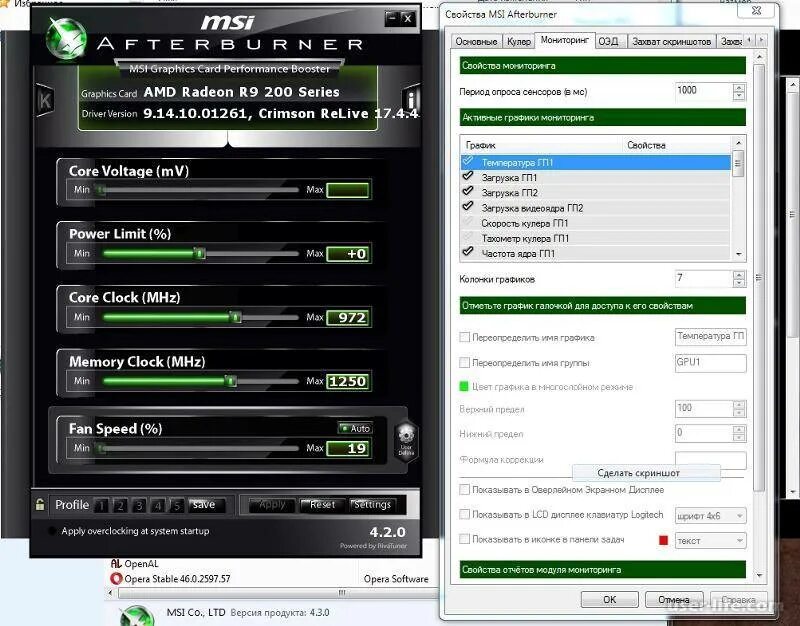Enable the Скорость кулера ГП1 graph
800x626 pixels.
467,222
